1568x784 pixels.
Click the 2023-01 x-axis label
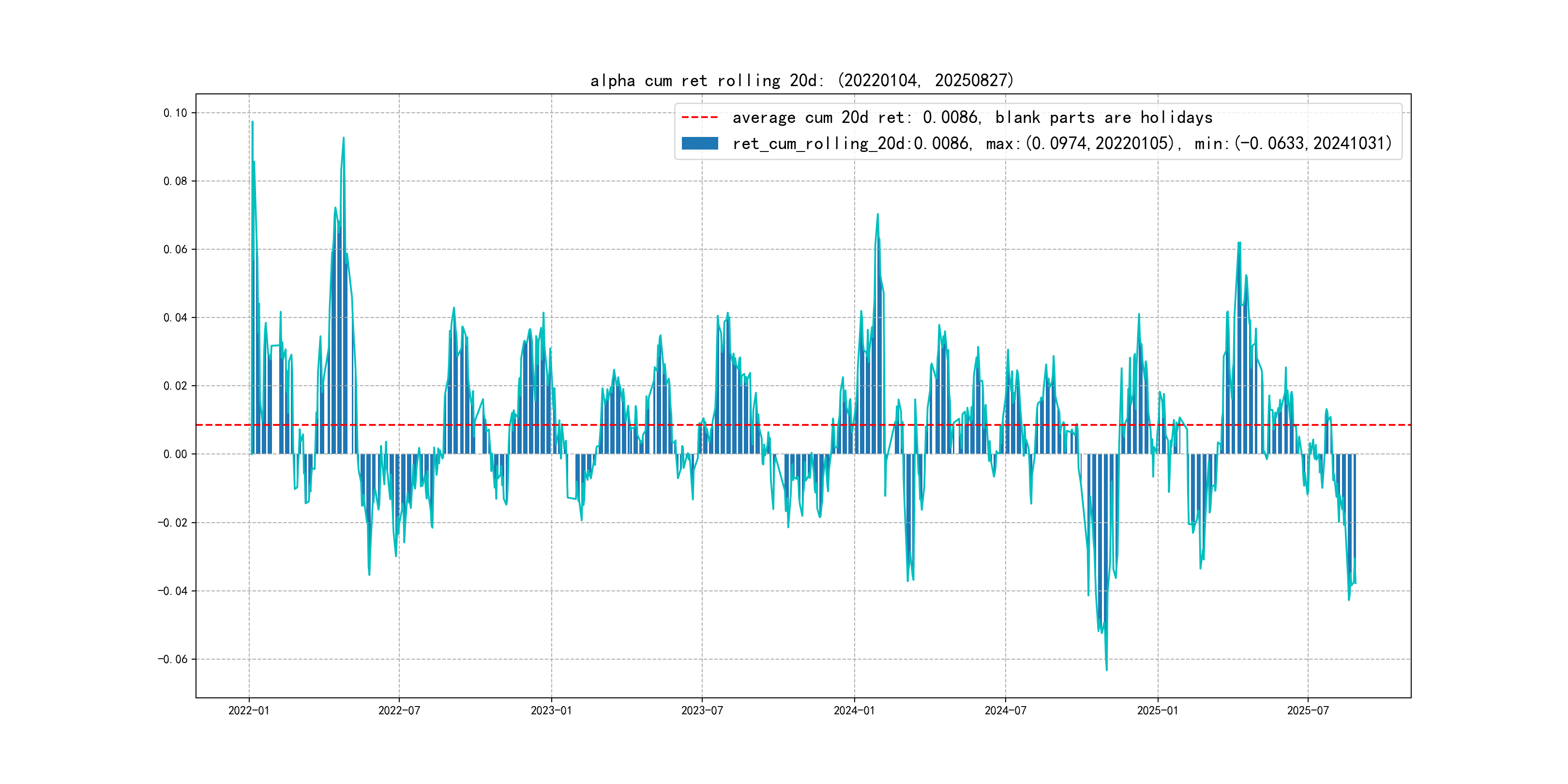coord(552,710)
